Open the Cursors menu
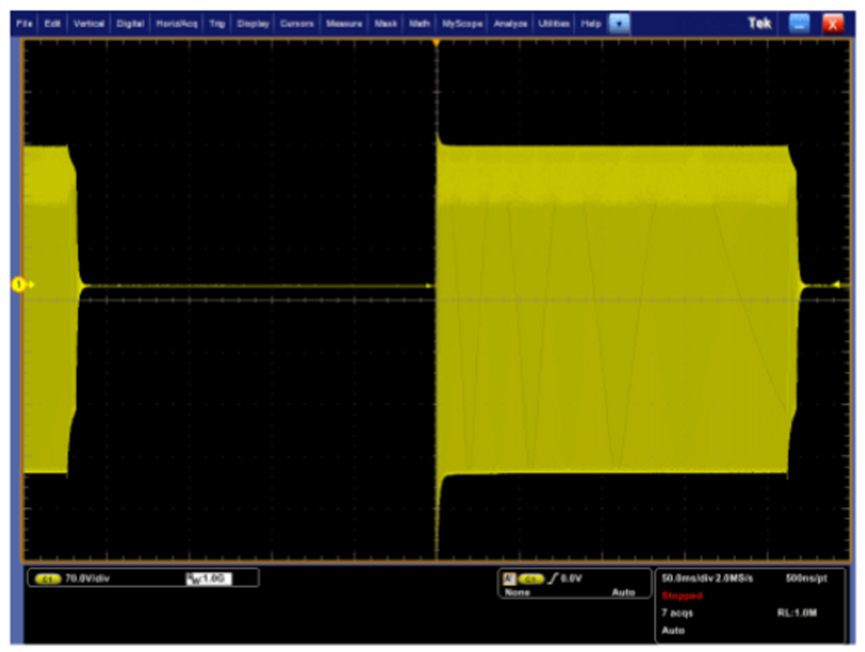Screen dimensions: 865x652 tap(297, 23)
